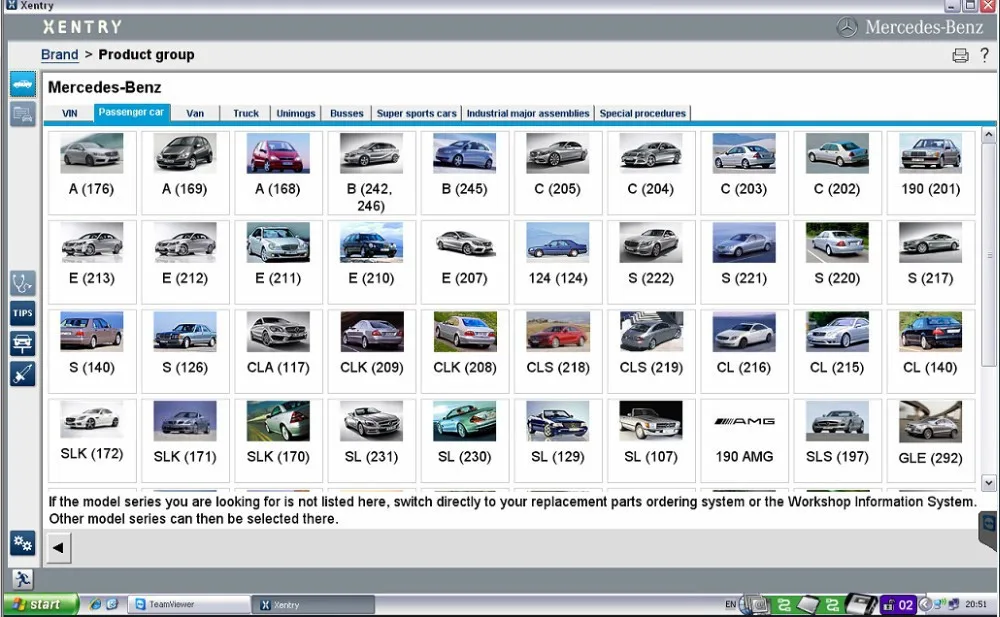Choose the 124 (124) model

click(557, 262)
